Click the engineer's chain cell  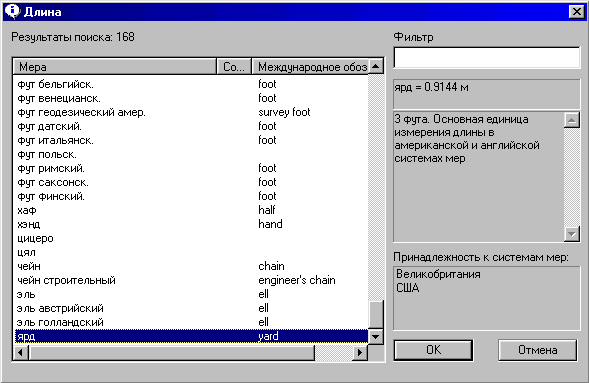(297, 280)
